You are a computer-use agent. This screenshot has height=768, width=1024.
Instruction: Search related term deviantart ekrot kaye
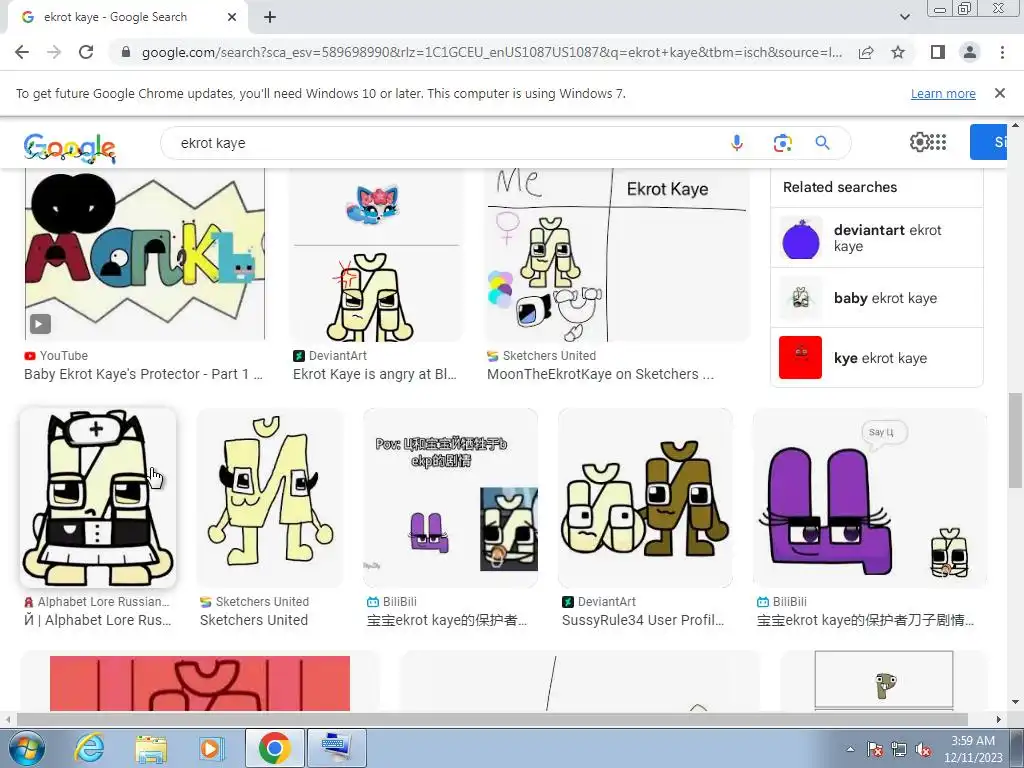tap(876, 238)
